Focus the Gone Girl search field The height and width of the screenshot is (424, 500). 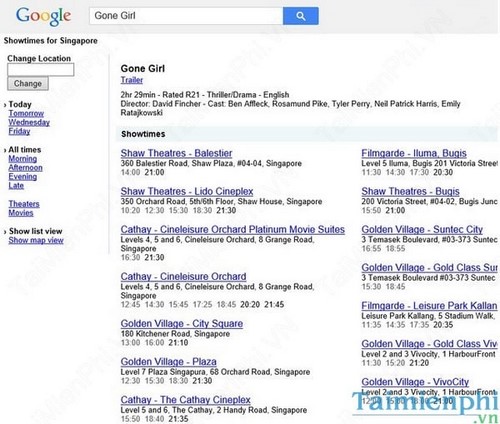tap(186, 16)
